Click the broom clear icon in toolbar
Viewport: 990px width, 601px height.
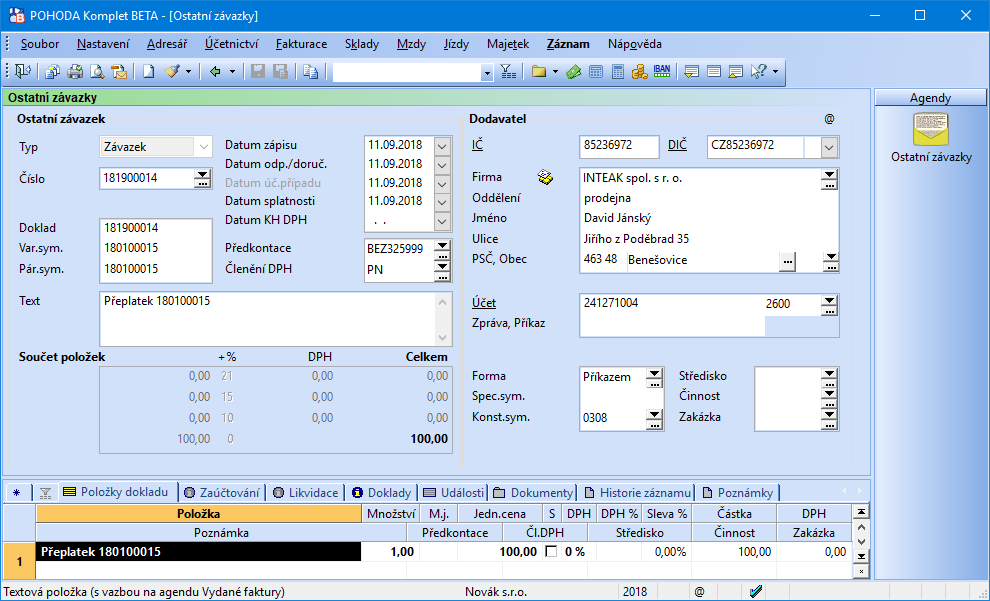(x=172, y=72)
